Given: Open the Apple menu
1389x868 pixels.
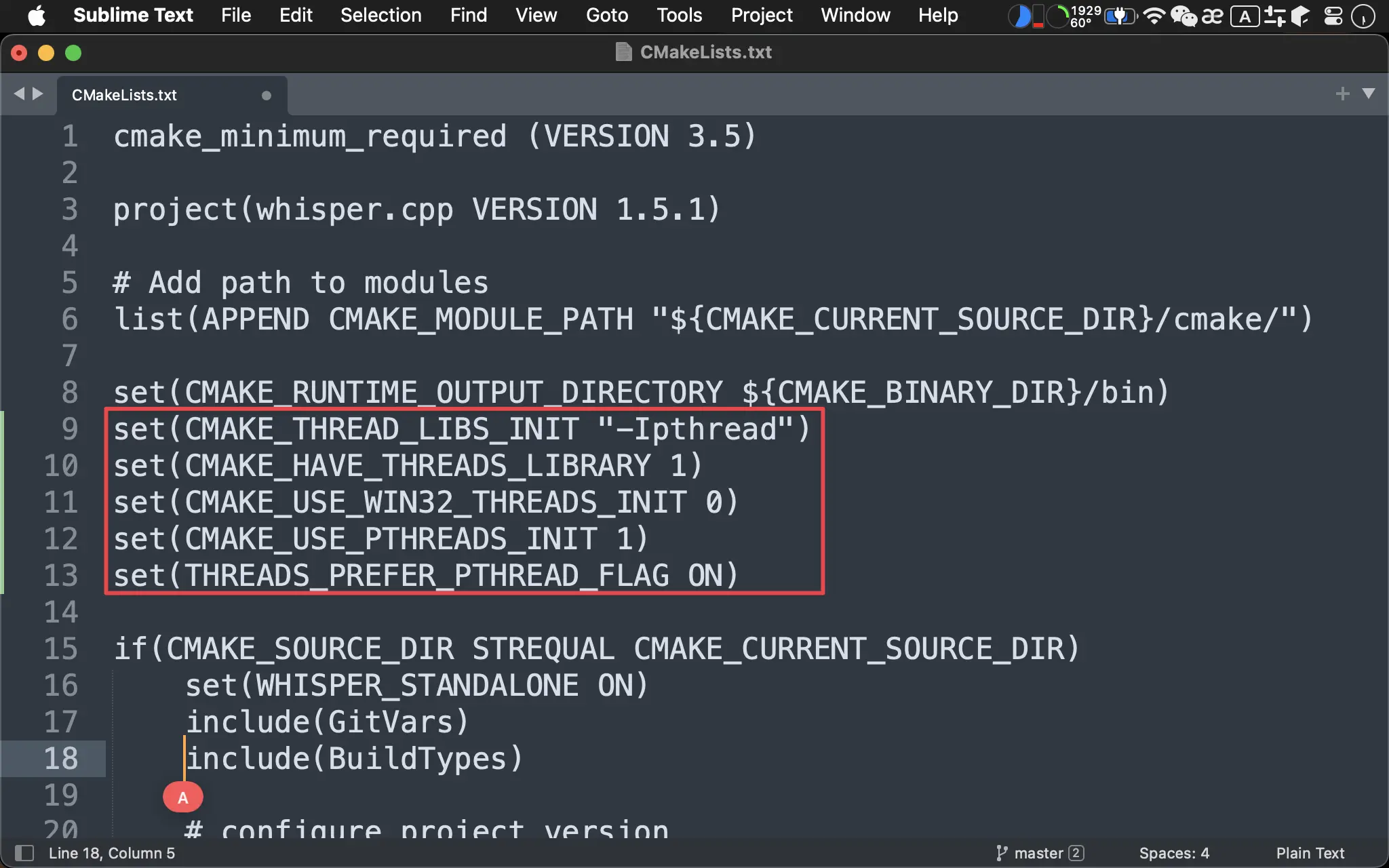Looking at the screenshot, I should [x=37, y=15].
